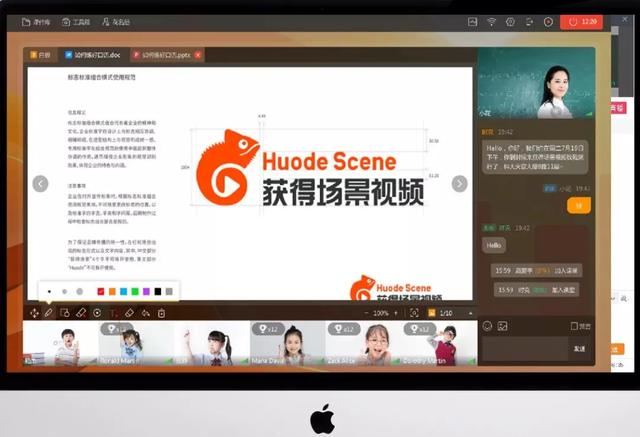
Task: Zoom in with the plus button
Action: [x=396, y=313]
